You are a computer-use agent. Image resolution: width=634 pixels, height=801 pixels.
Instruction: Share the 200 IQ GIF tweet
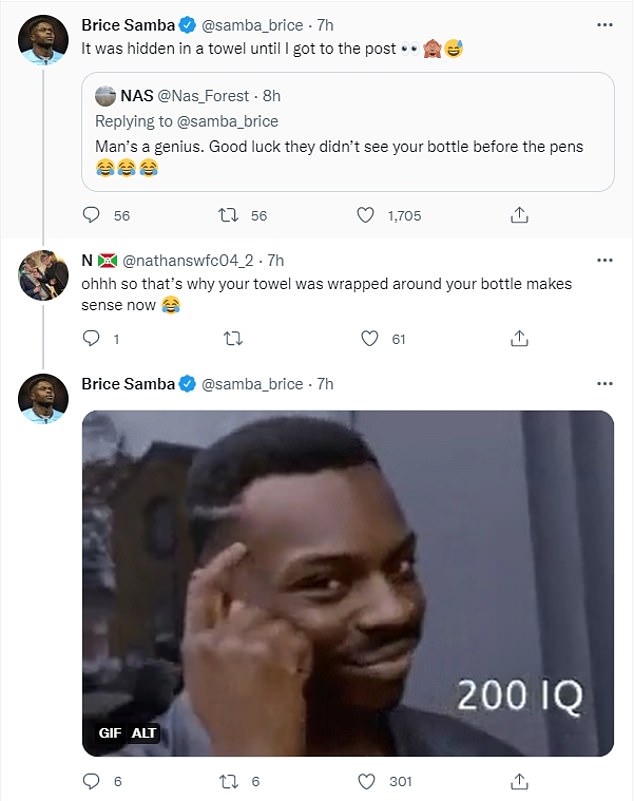(x=519, y=781)
